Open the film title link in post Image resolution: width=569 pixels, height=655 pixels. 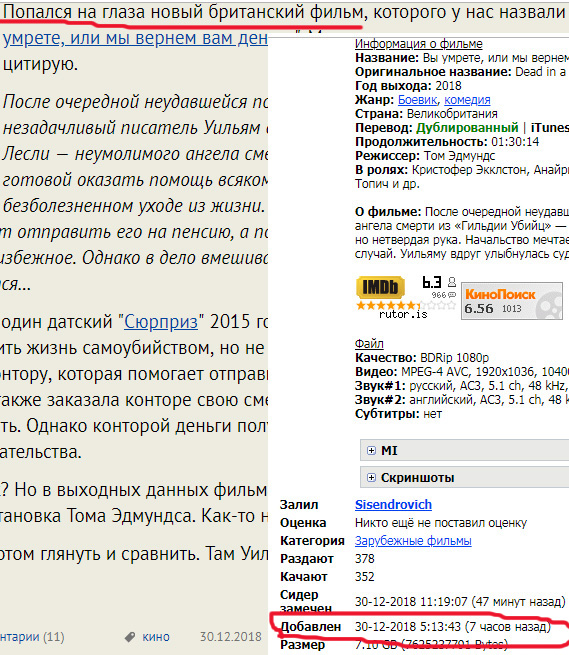point(135,38)
